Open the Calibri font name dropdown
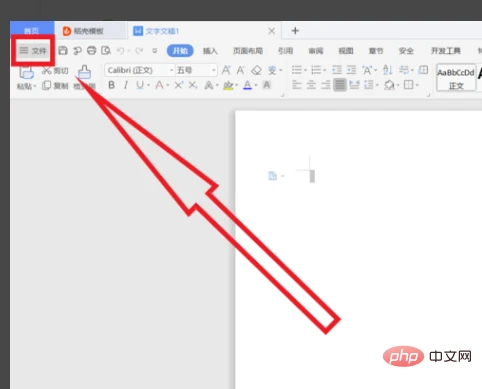 pos(140,70)
